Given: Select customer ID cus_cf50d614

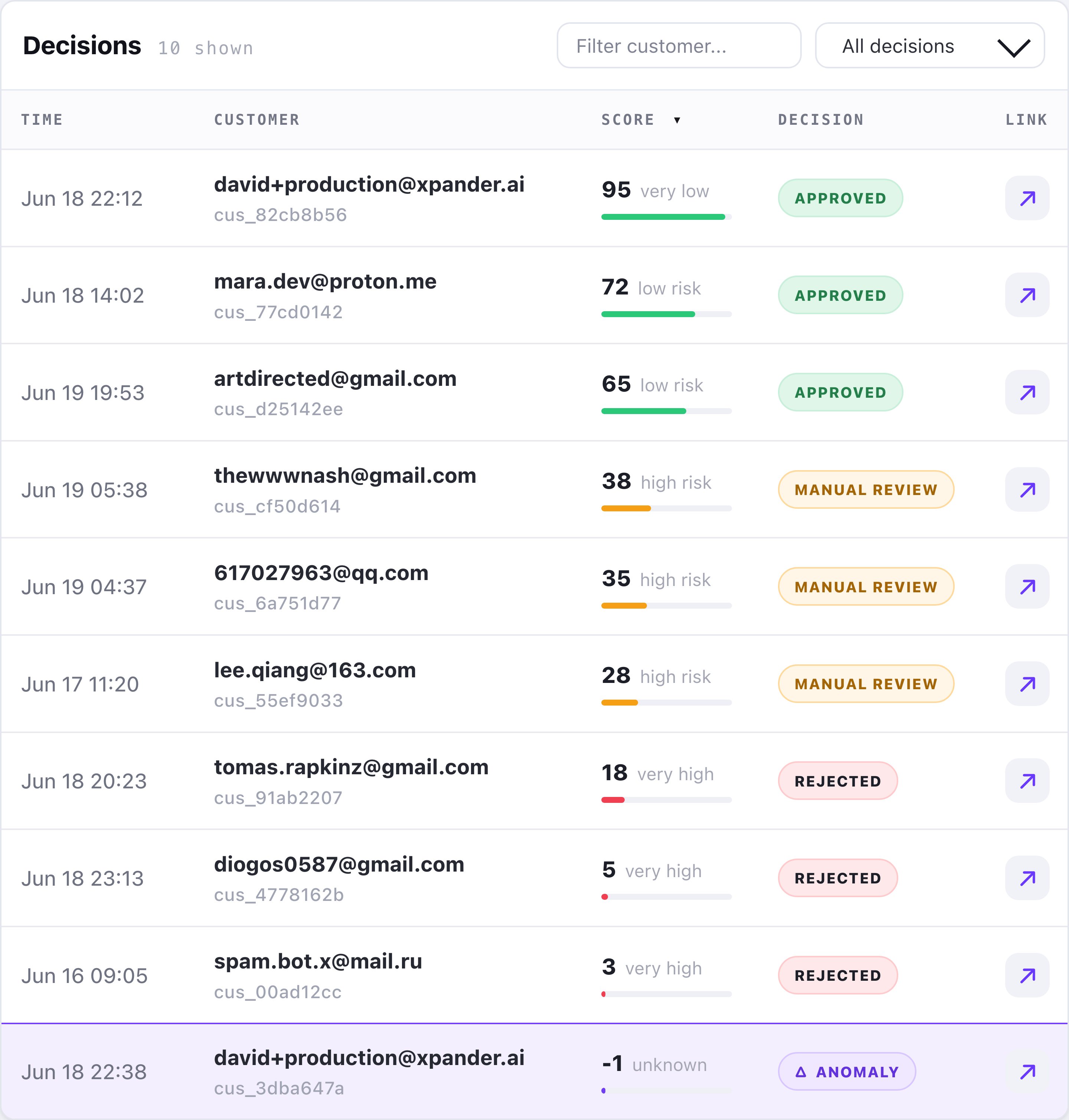Looking at the screenshot, I should (278, 507).
